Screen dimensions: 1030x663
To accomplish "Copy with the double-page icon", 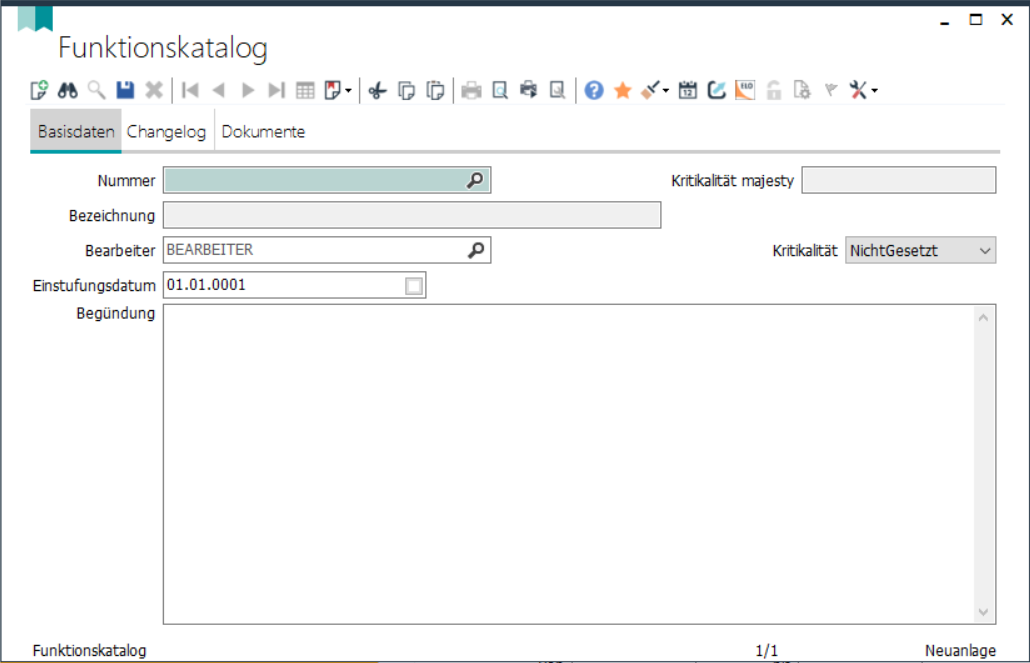I will [407, 90].
